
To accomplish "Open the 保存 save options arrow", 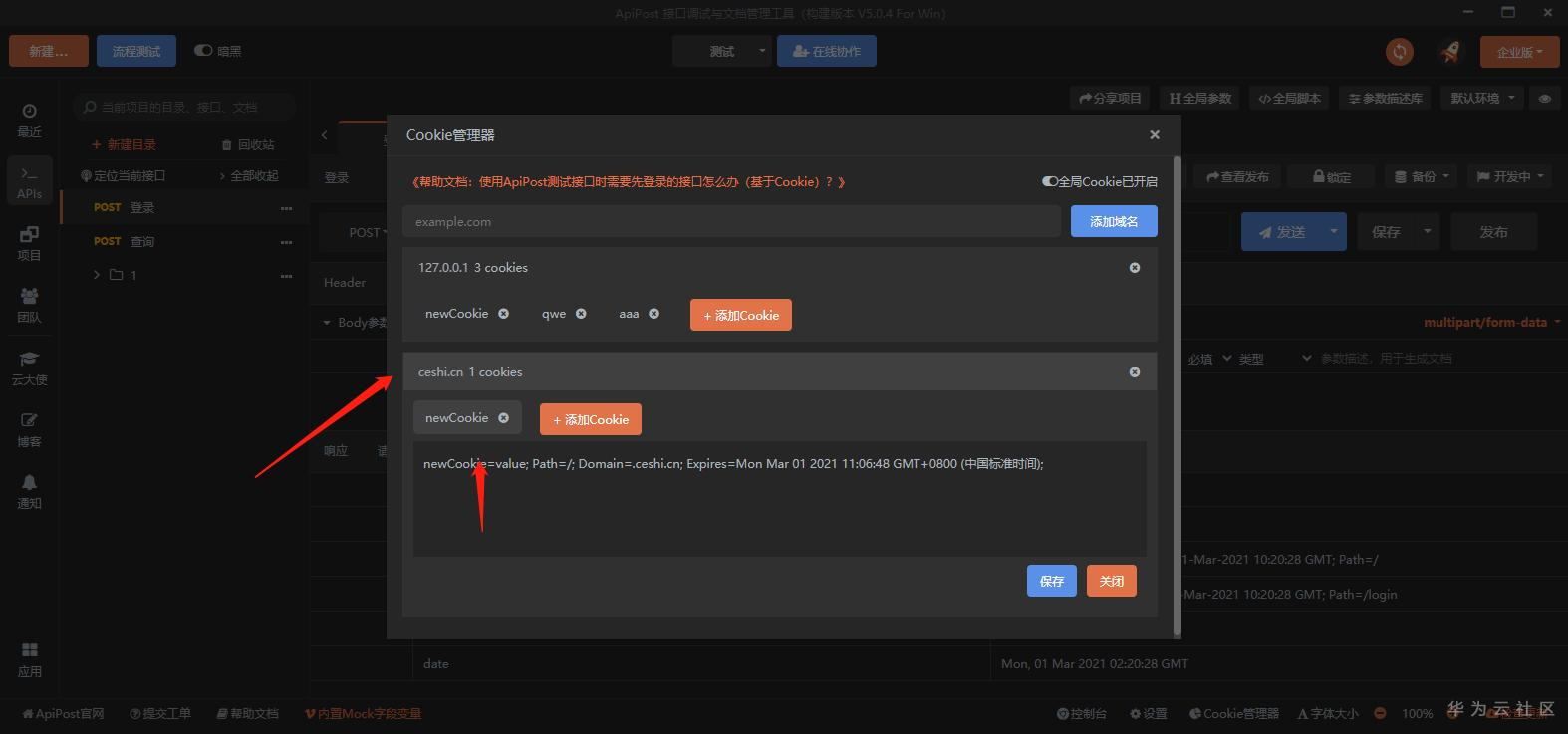I will tap(1427, 231).
